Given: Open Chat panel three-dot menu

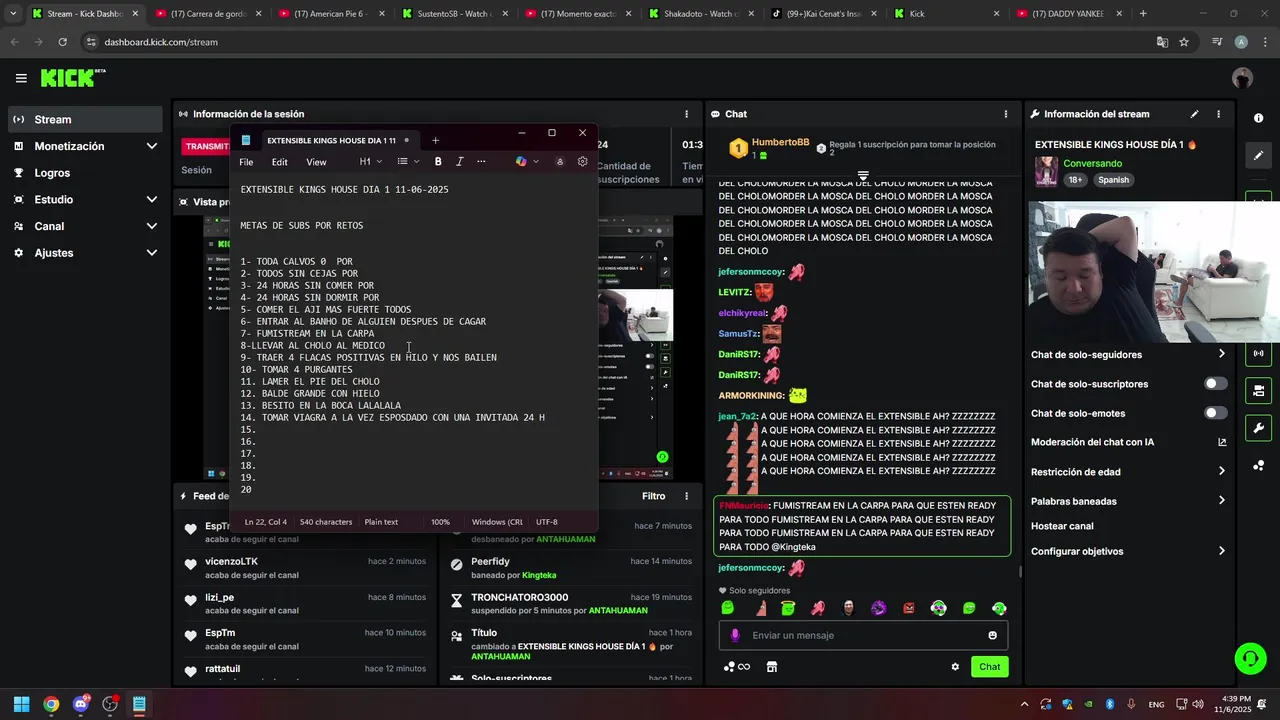Looking at the screenshot, I should [1006, 114].
